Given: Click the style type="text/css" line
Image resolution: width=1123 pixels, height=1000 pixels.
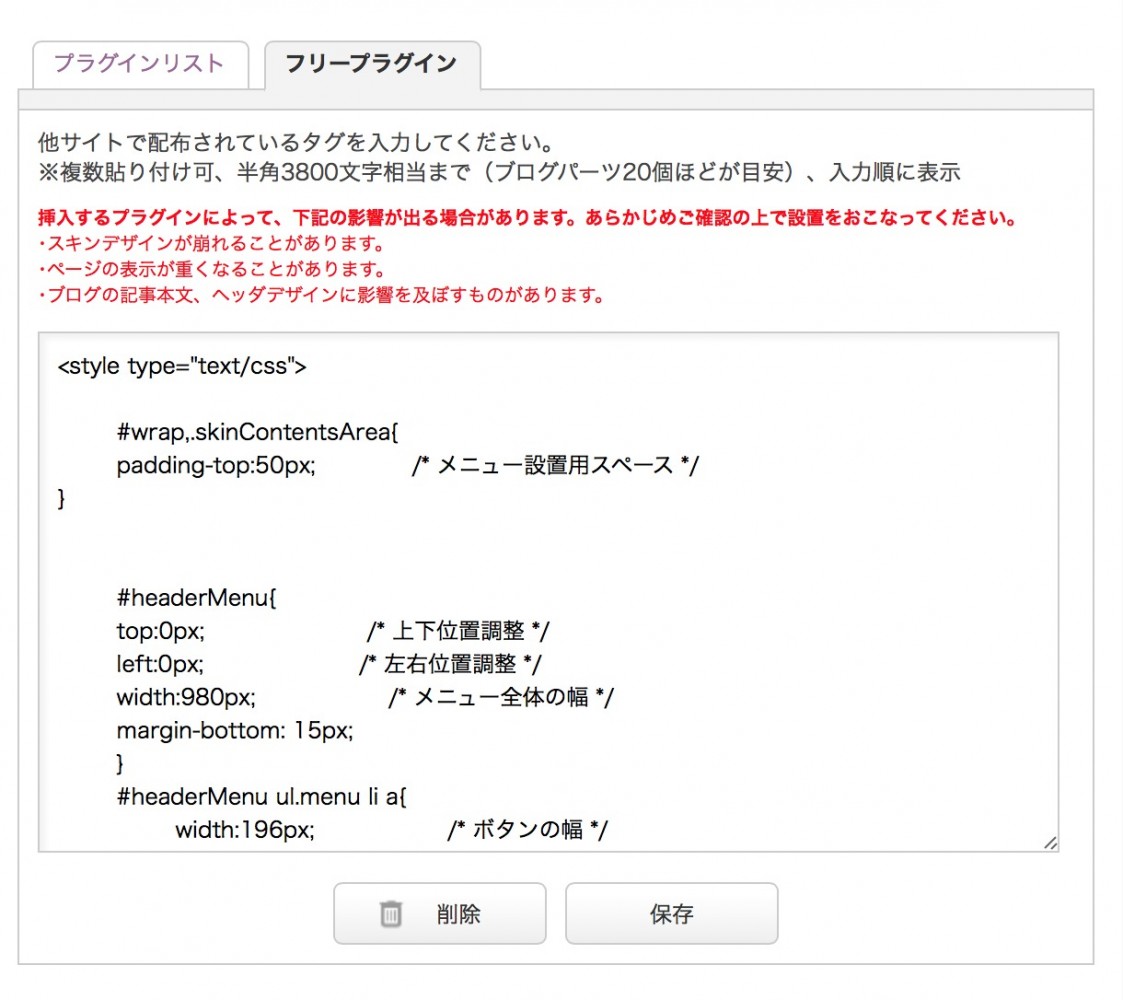Looking at the screenshot, I should tap(182, 366).
